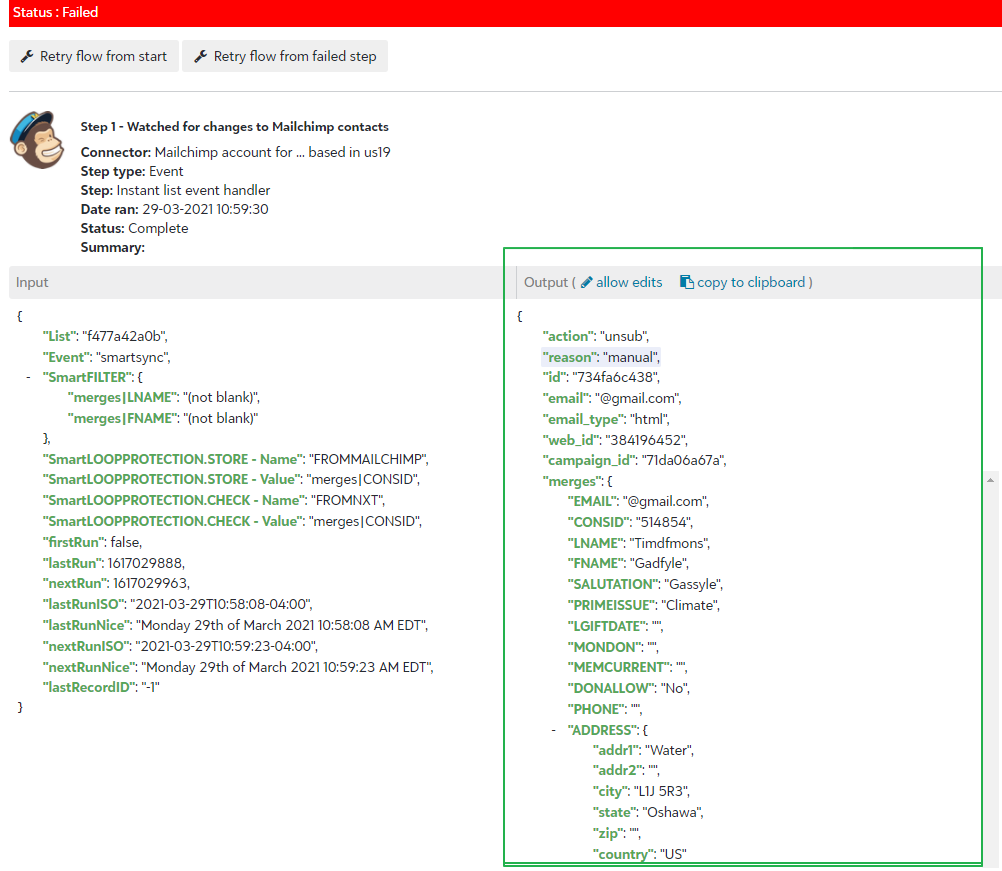Click the "Event": "smartsync" entry
The image size is (1002, 871).
coord(107,357)
